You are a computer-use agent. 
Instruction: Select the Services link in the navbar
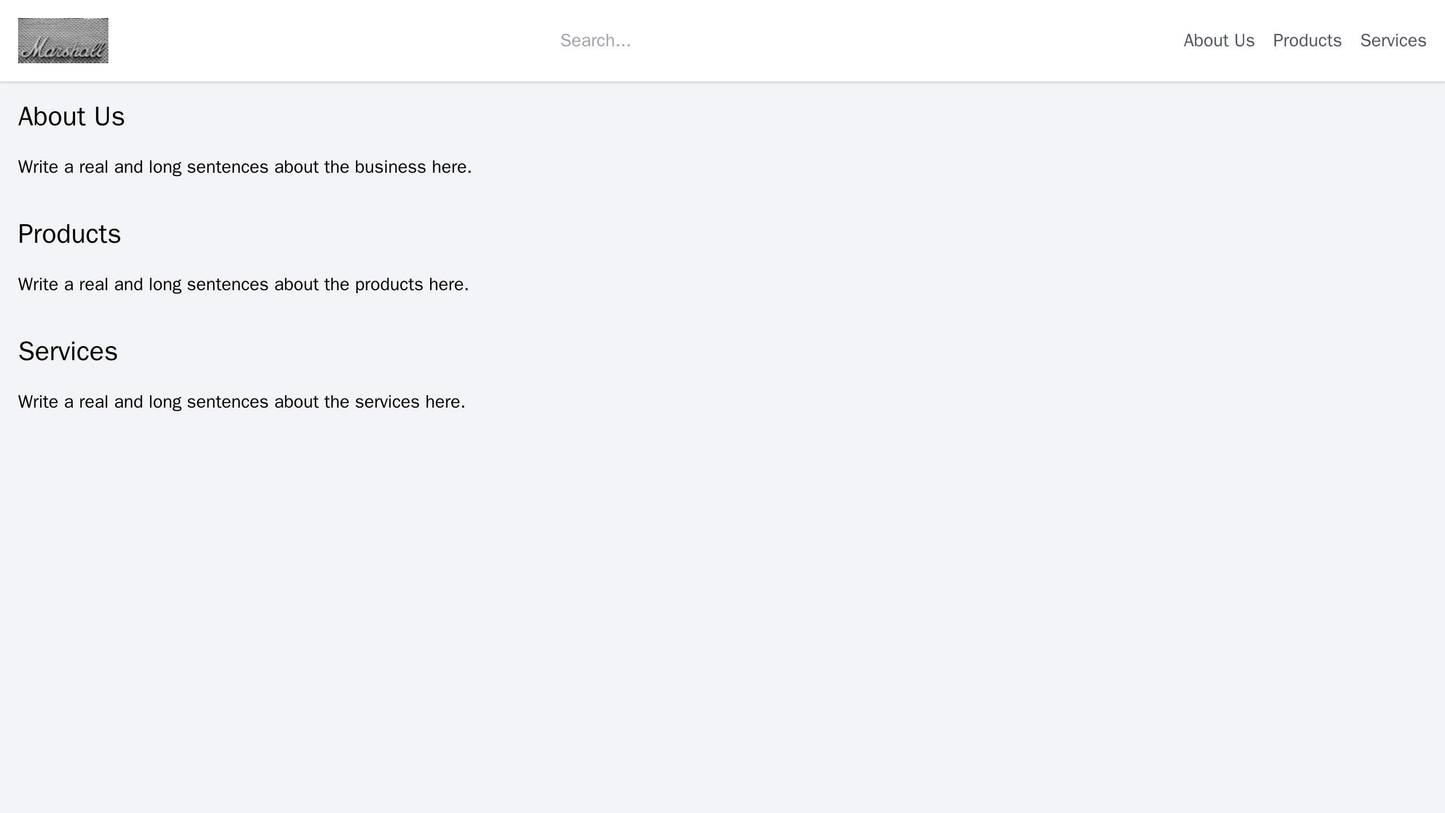pyautogui.click(x=1392, y=40)
